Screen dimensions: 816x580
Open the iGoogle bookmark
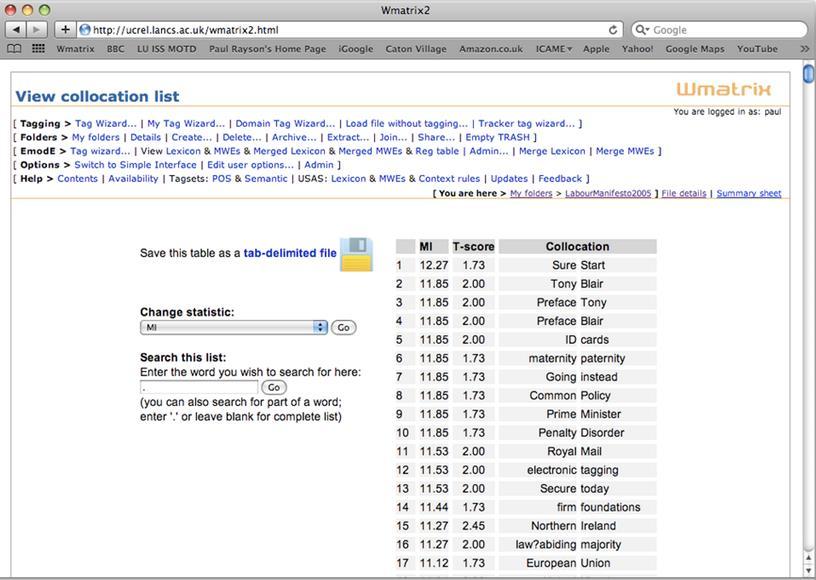[x=355, y=48]
